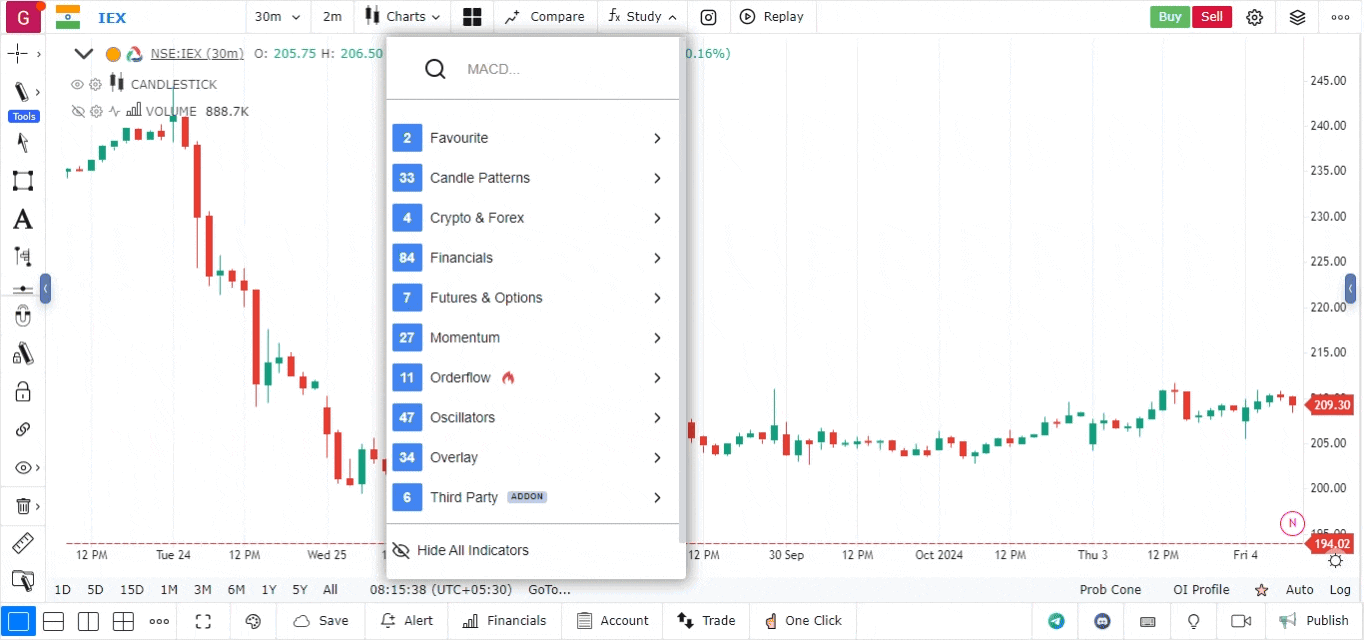Toggle visibility of the Candlestick series

(x=77, y=85)
